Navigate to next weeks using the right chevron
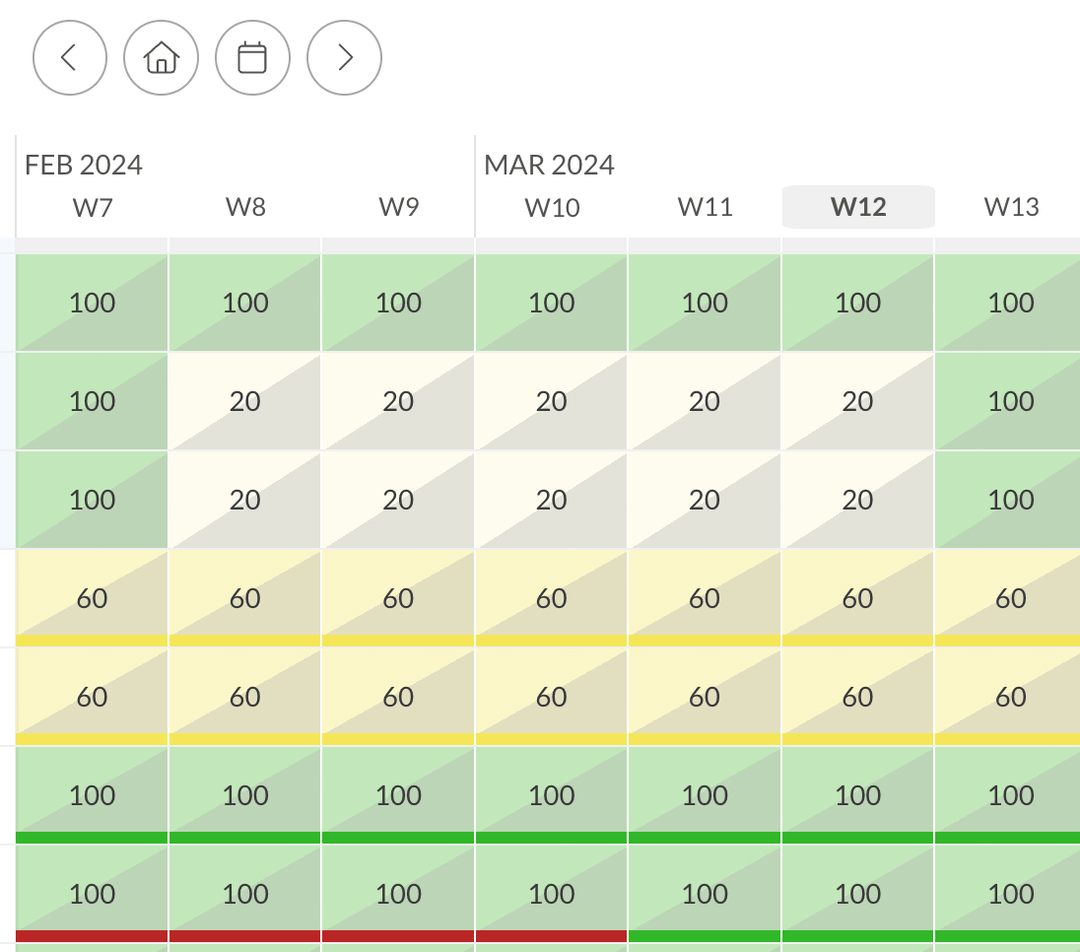Viewport: 1080px width, 952px height. pyautogui.click(x=343, y=58)
